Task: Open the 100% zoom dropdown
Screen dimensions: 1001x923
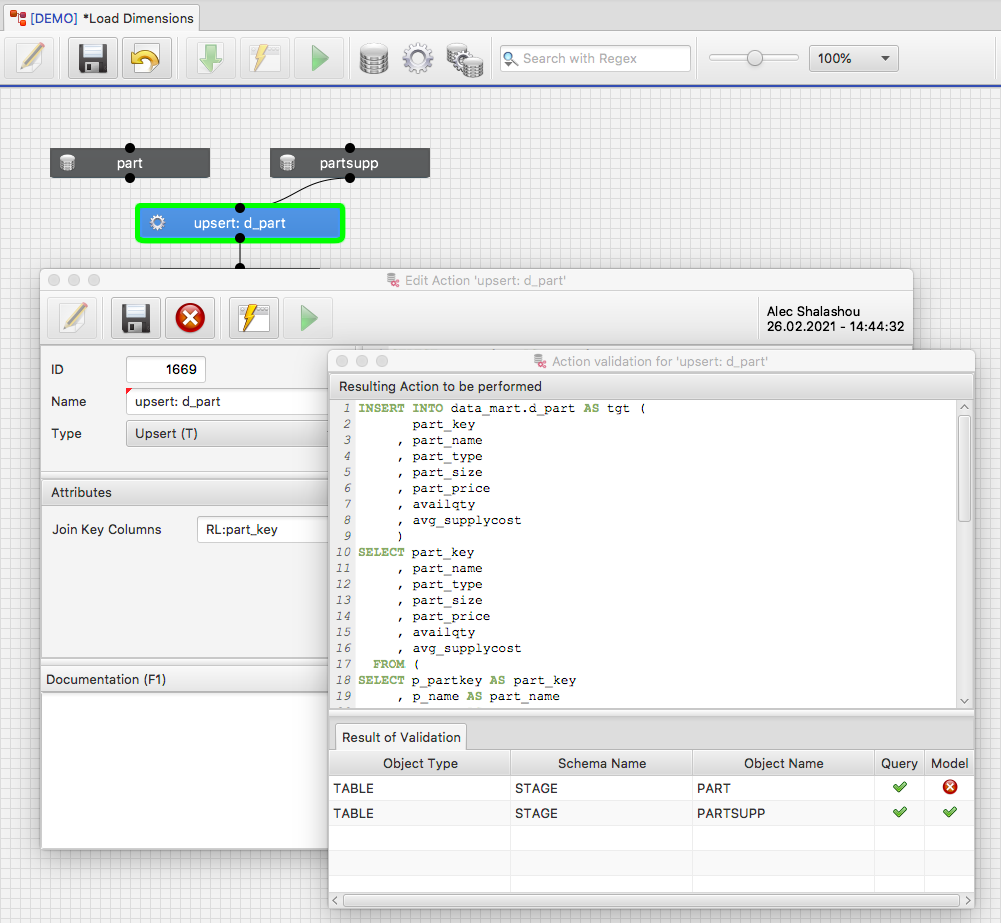Action: [853, 58]
